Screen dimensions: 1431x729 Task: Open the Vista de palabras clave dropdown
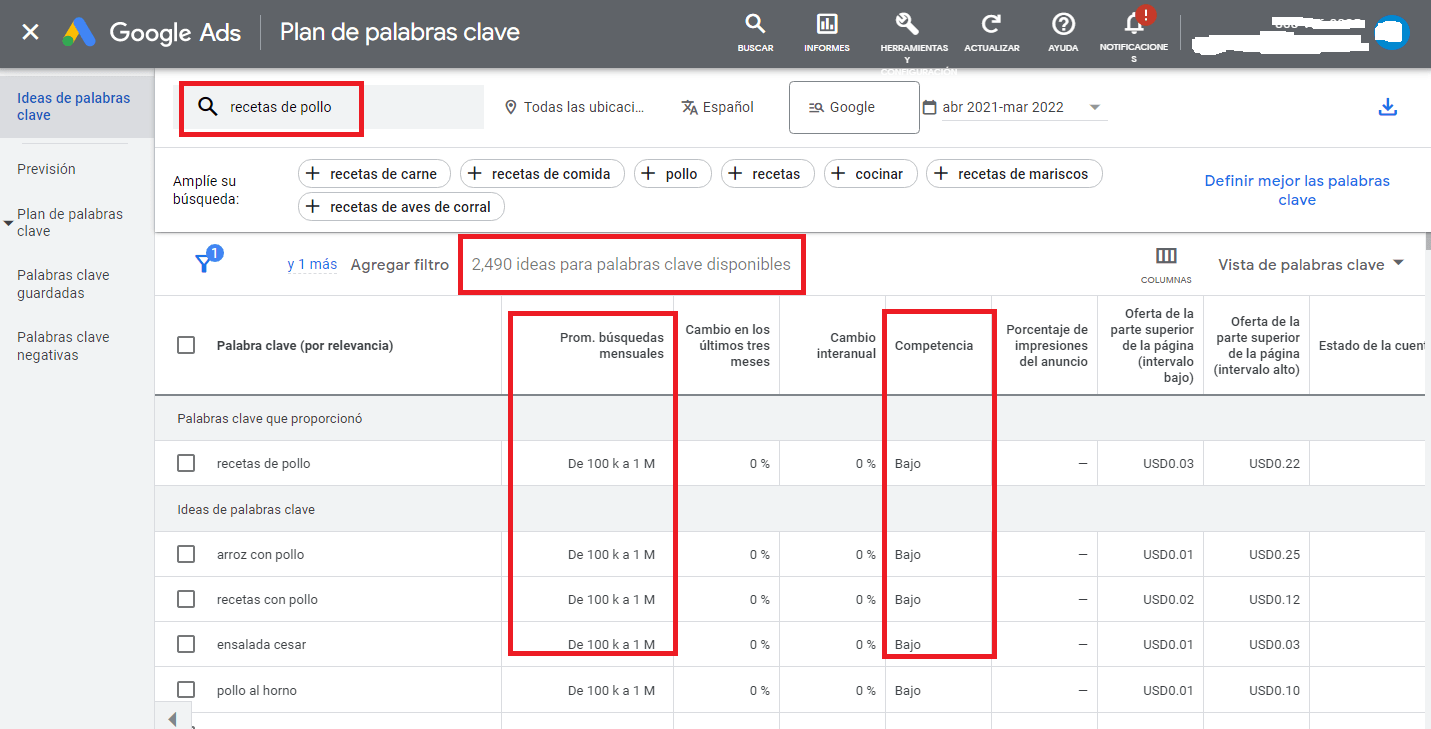click(x=1310, y=264)
